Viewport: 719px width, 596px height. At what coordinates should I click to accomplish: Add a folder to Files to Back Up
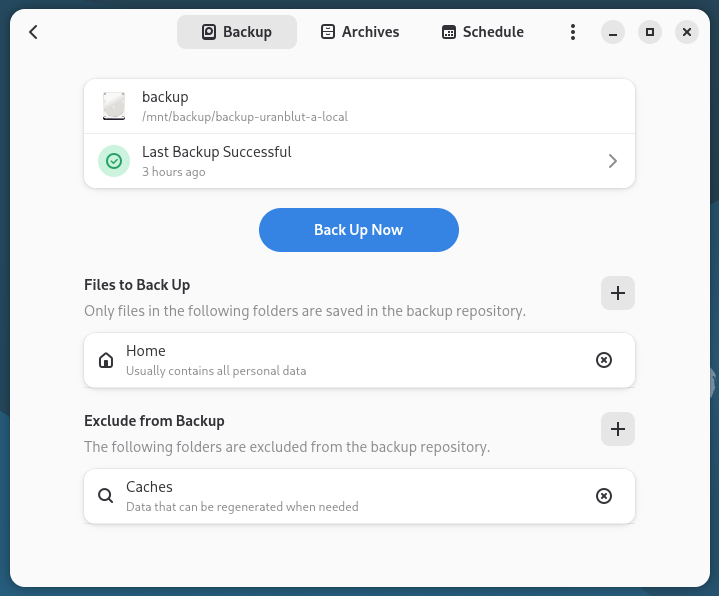(x=617, y=293)
